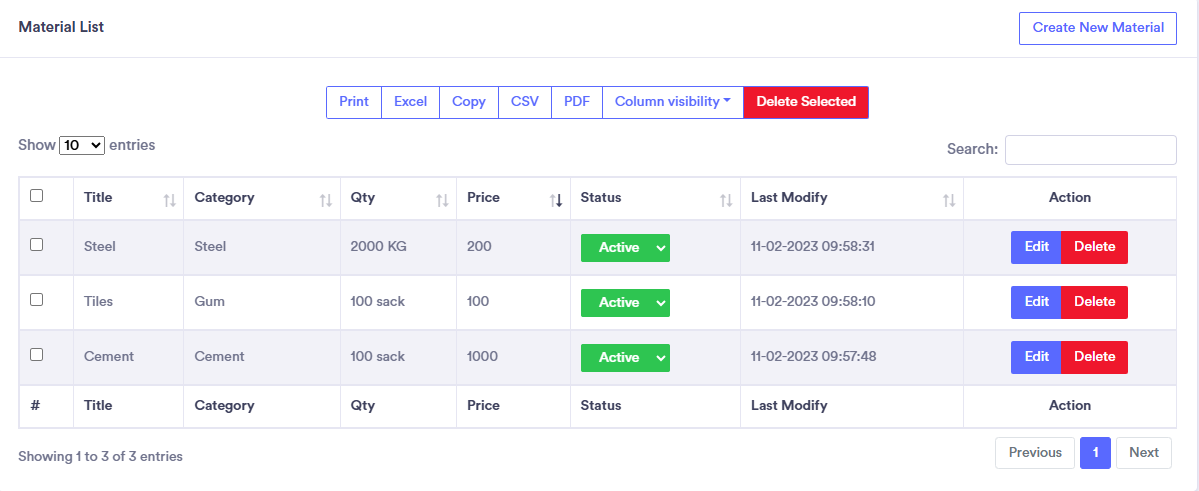Viewport: 1199px width, 491px height.
Task: Click the red Delete Selected button
Action: pos(806,102)
